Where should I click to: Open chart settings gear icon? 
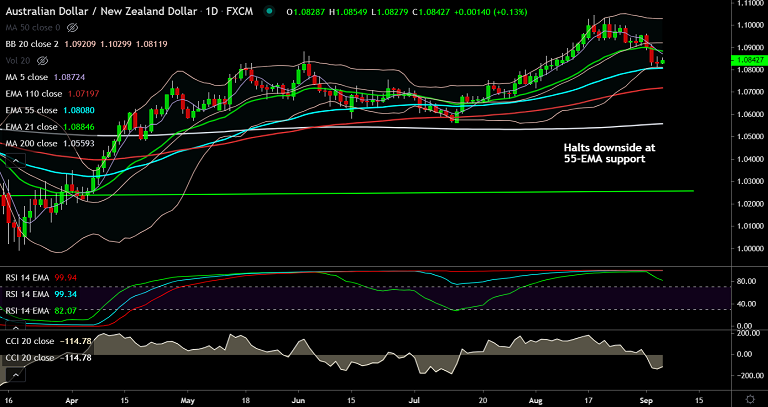tap(750, 399)
